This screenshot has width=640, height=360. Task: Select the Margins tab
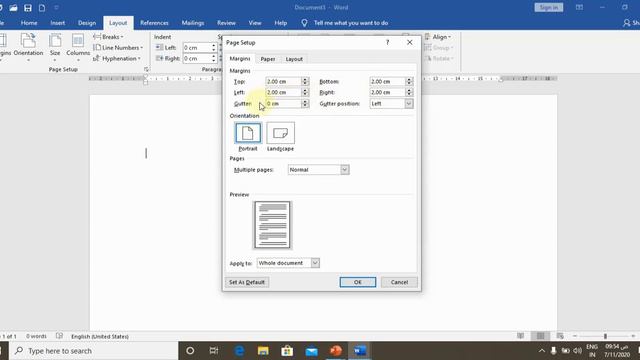(x=240, y=59)
